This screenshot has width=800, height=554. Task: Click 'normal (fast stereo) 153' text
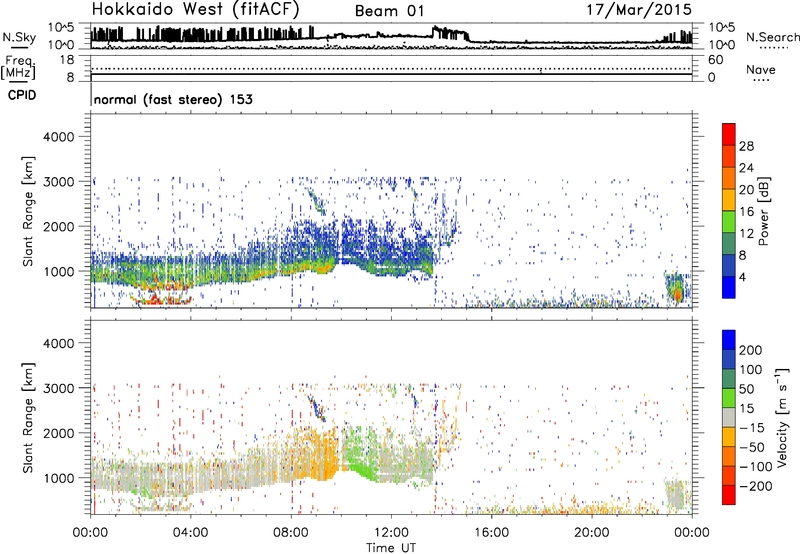173,99
